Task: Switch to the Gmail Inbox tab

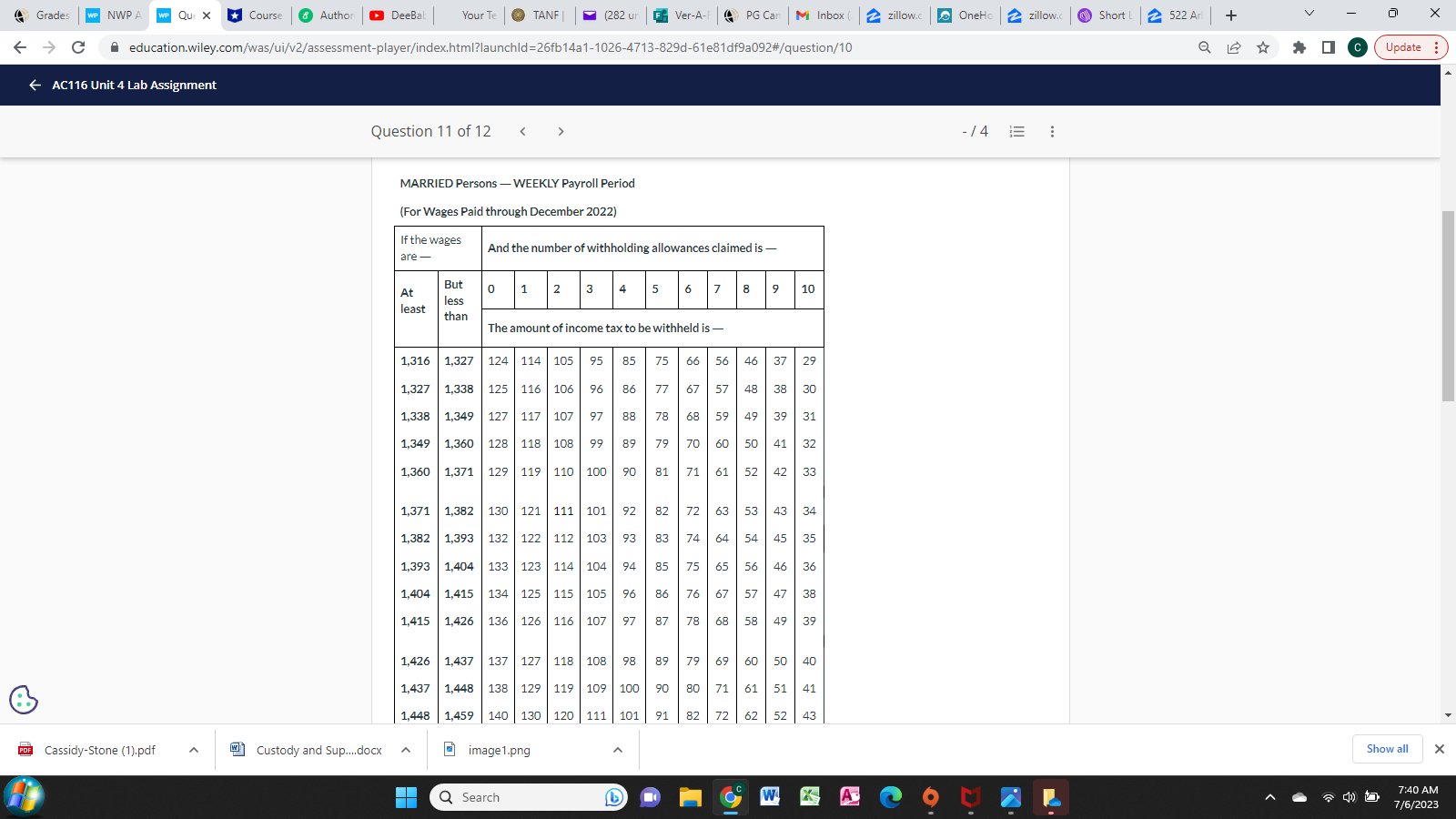Action: [x=824, y=15]
